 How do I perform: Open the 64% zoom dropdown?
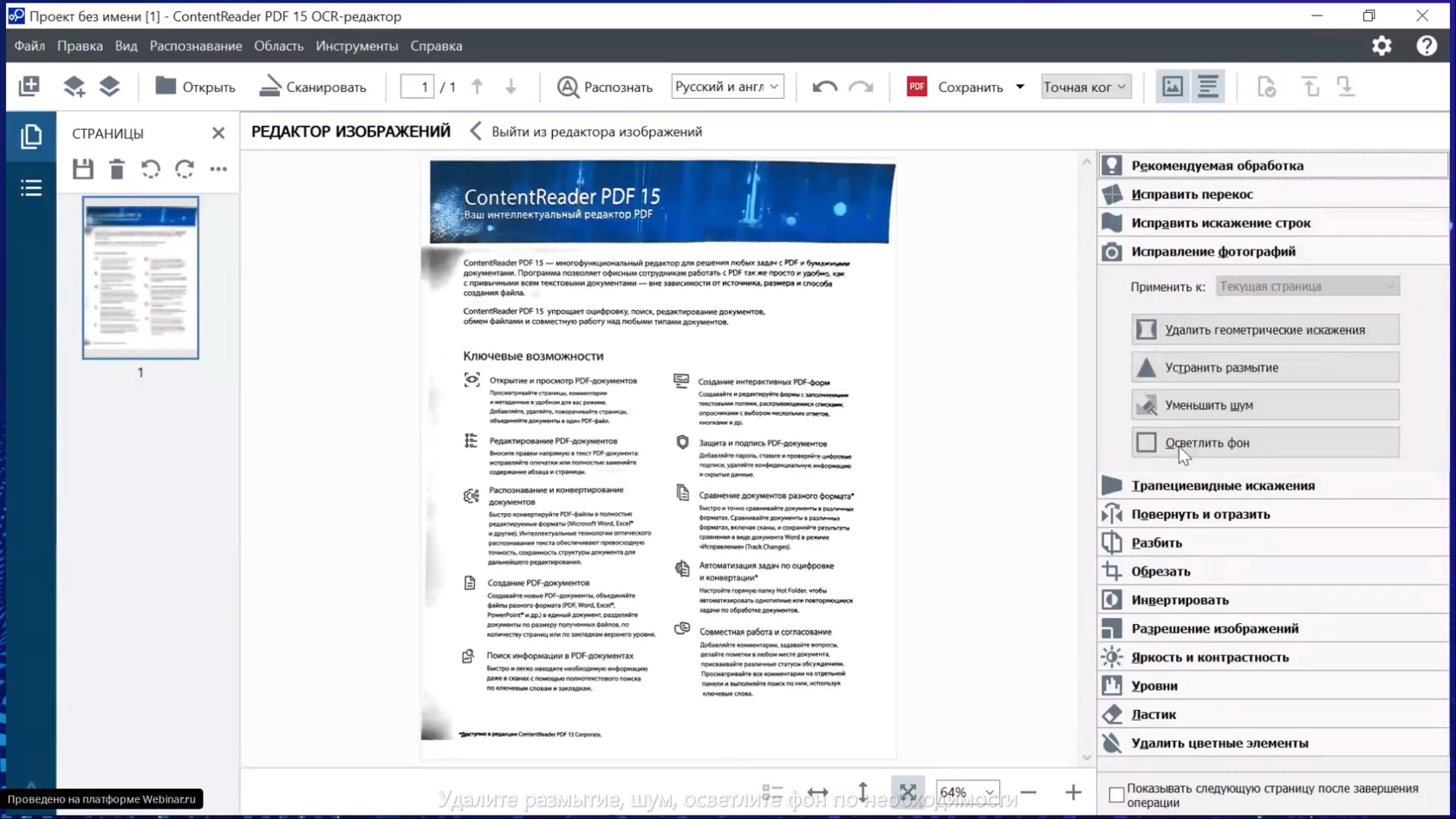pyautogui.click(x=967, y=792)
